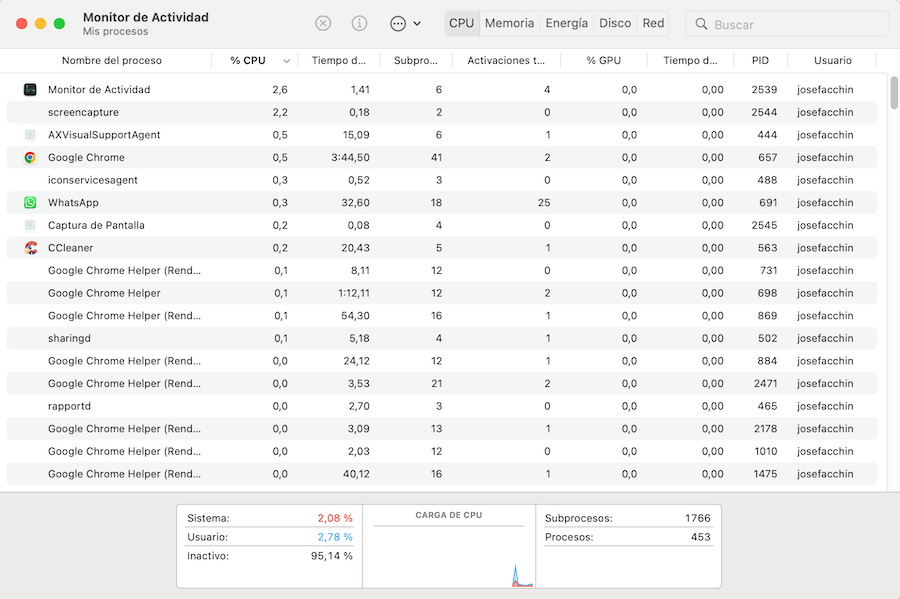This screenshot has width=900, height=599.
Task: Select the Chrome Helper row with PID 1475
Action: (441, 474)
